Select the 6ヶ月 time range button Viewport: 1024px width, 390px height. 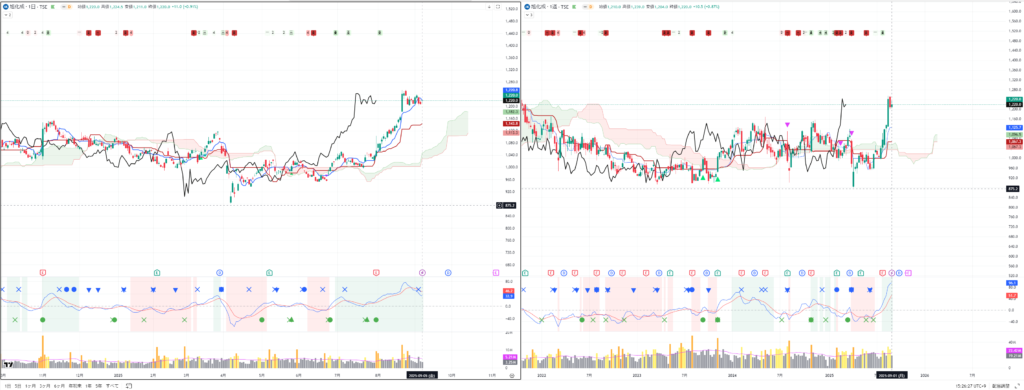(x=59, y=385)
